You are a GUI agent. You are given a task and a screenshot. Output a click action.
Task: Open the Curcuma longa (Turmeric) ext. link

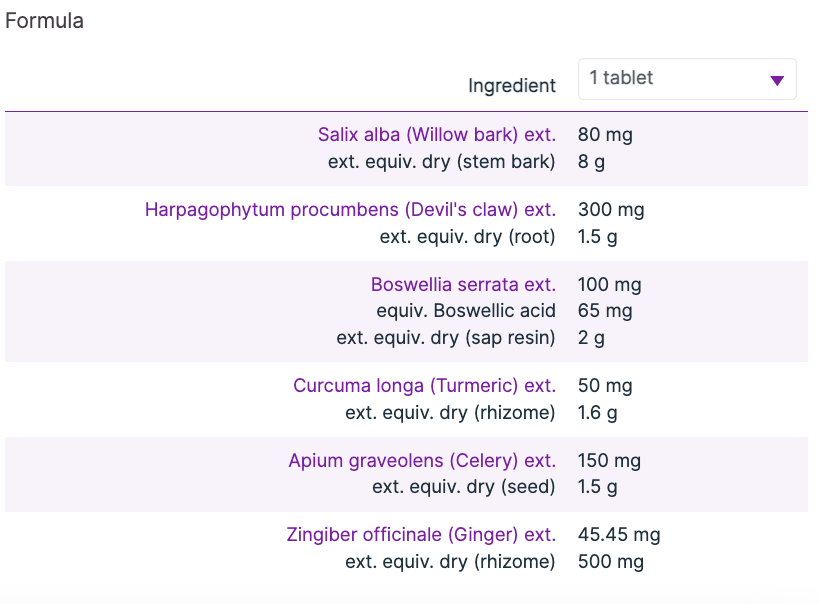(424, 386)
